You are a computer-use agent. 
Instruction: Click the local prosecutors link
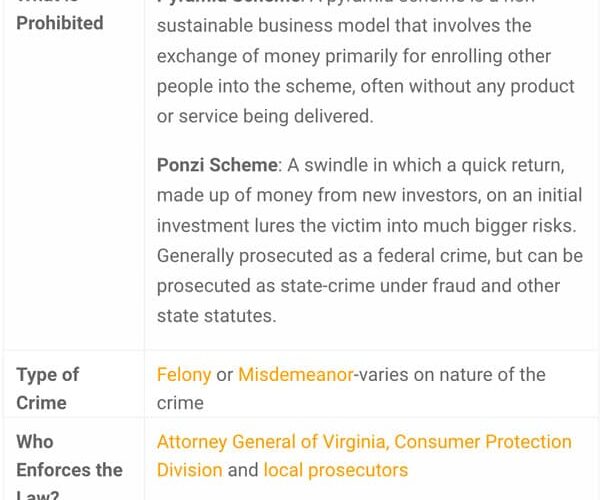coord(336,470)
